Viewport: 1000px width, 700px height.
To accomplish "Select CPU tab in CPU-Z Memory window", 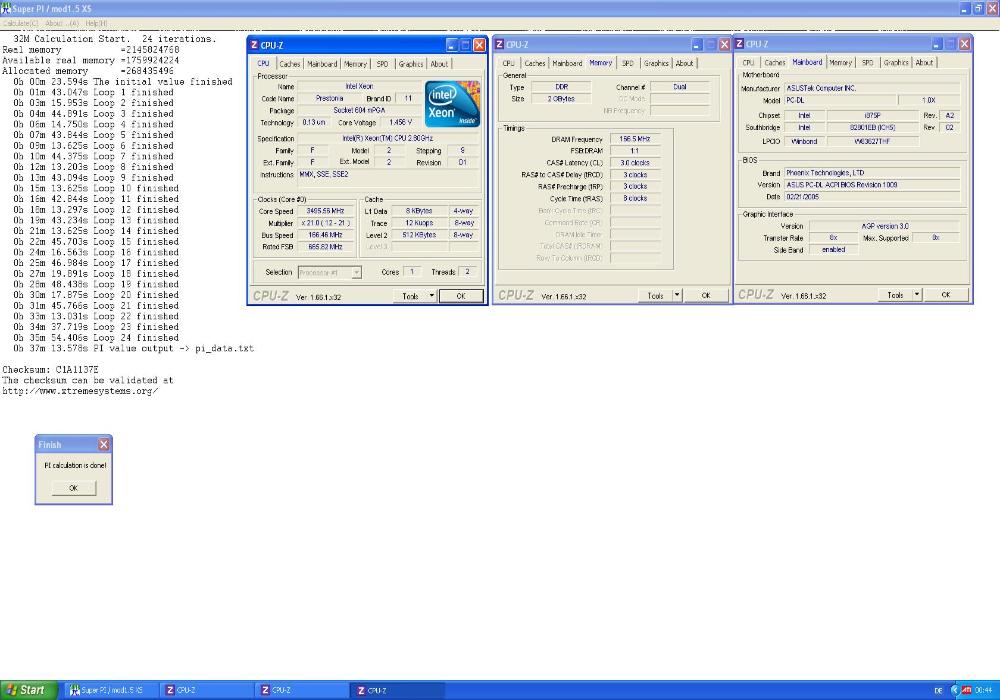I will [x=508, y=63].
